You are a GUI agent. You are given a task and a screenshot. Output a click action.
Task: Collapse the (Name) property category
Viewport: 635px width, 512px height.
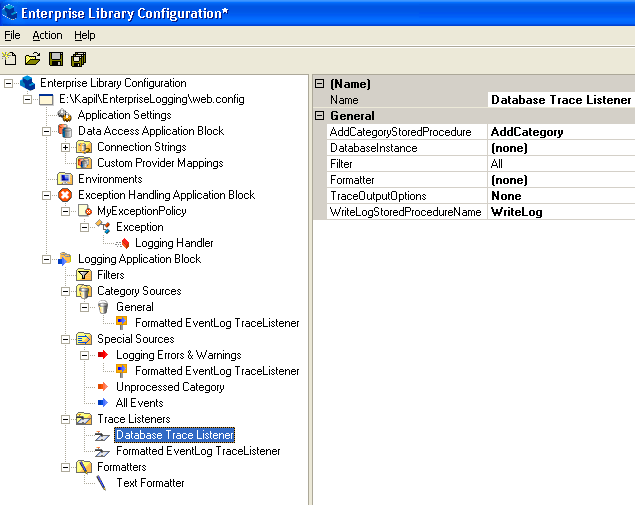pyautogui.click(x=320, y=83)
